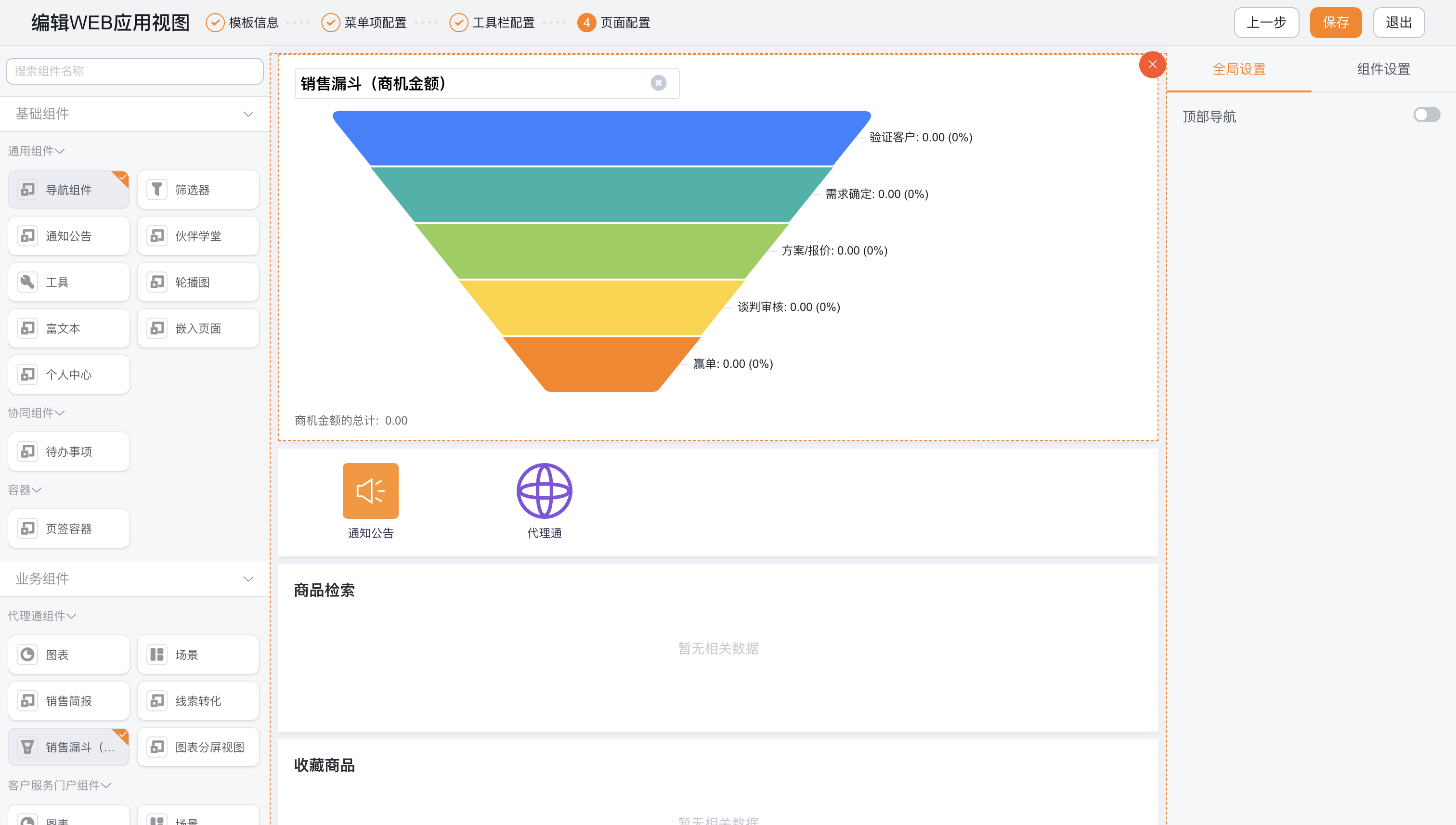This screenshot has width=1456, height=825.
Task: Click the blue 验证客户 funnel segment
Action: pyautogui.click(x=601, y=138)
